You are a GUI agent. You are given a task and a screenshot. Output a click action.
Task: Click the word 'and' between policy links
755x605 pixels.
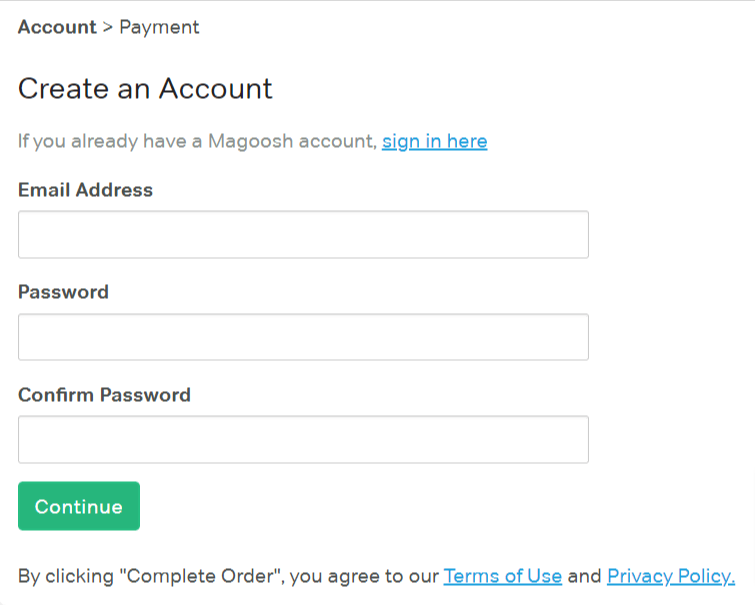coord(584,576)
